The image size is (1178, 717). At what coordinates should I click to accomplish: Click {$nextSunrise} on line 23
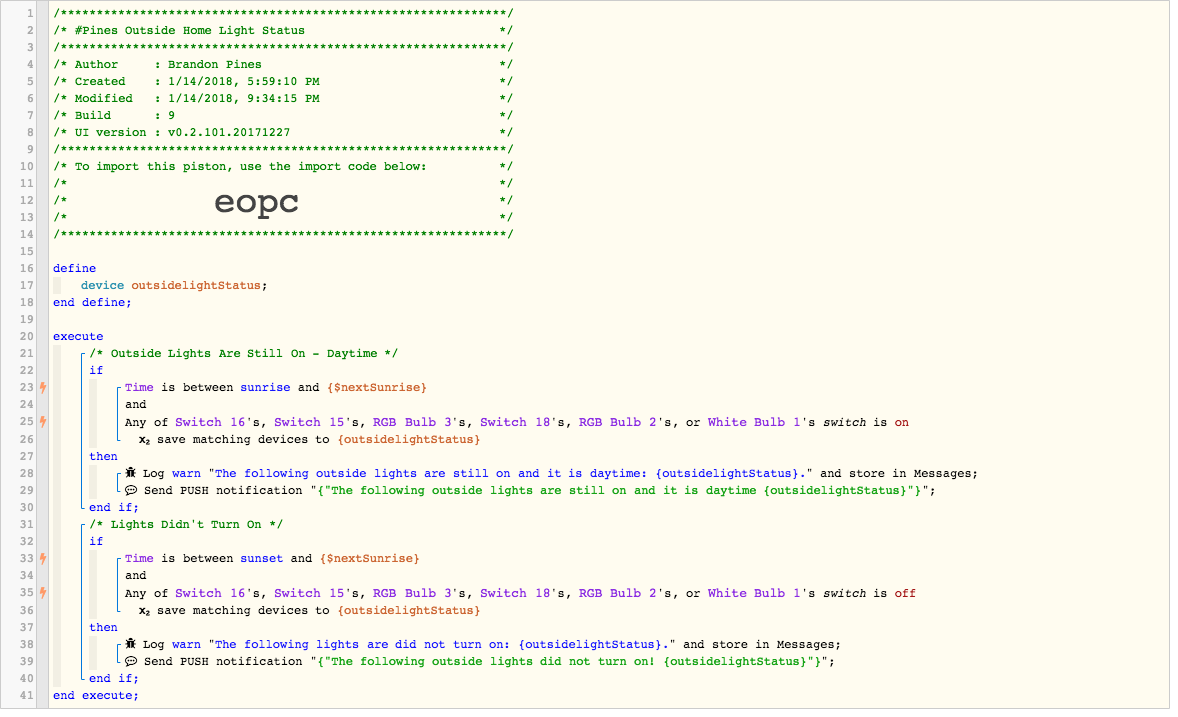(376, 388)
